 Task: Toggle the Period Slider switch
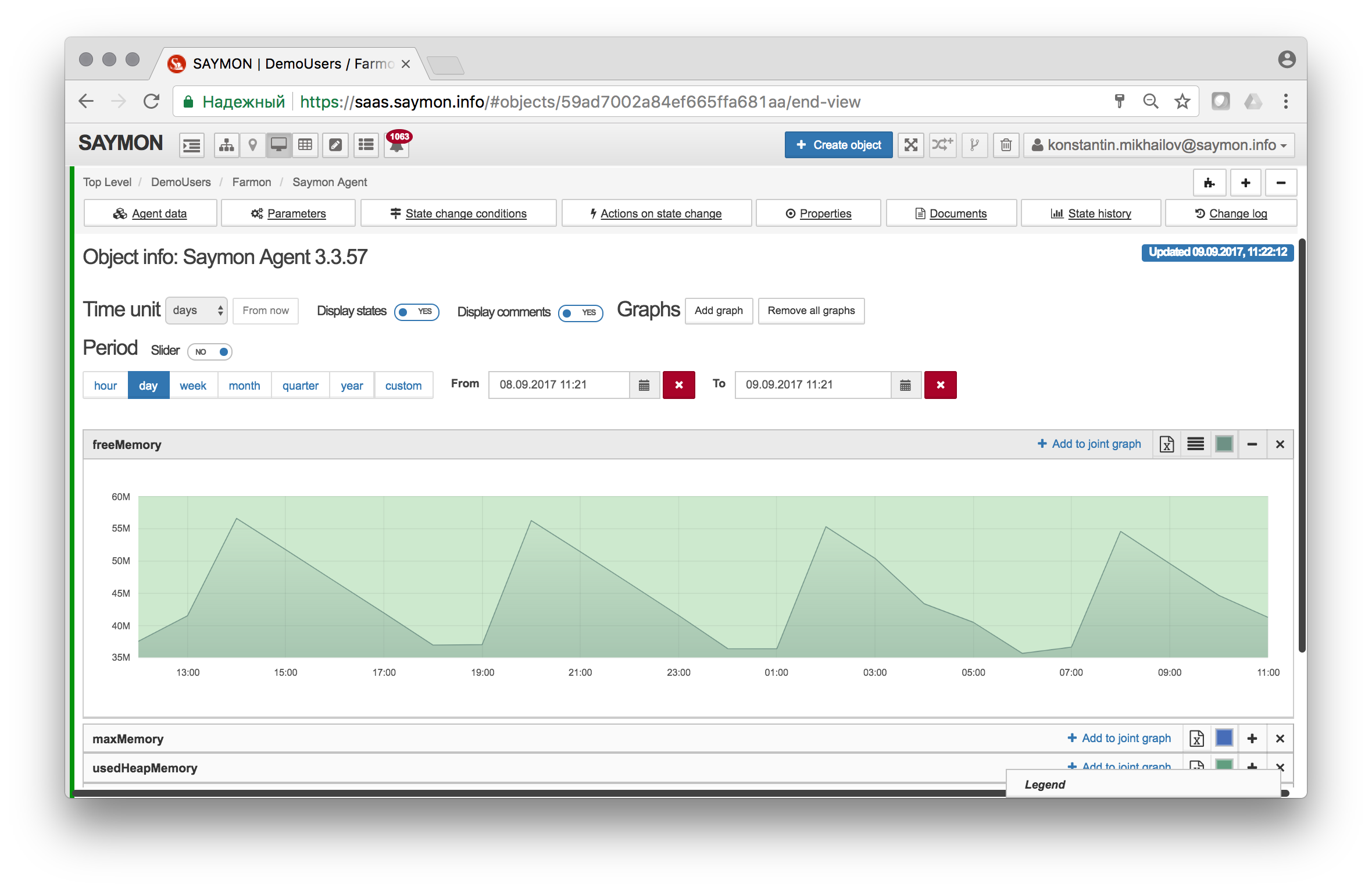click(210, 352)
